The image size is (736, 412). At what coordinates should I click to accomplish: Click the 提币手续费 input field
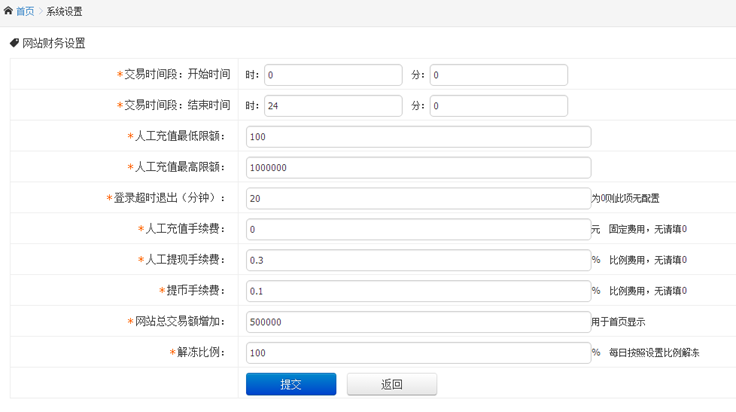[418, 291]
